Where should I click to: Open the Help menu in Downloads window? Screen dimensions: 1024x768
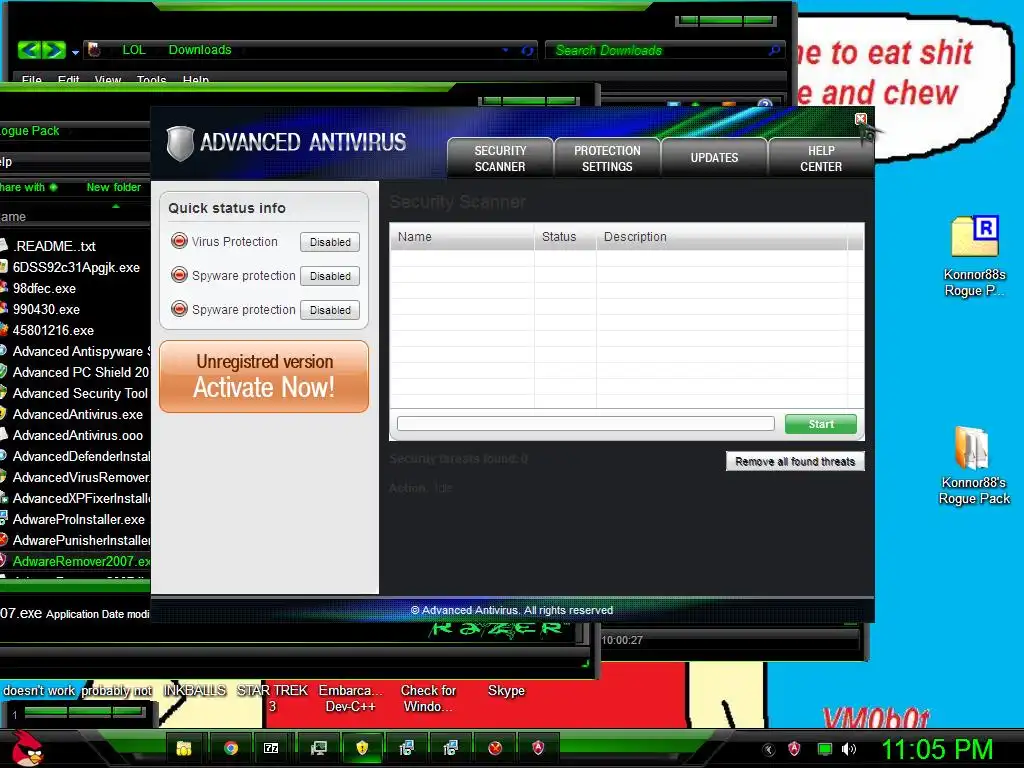pos(196,80)
